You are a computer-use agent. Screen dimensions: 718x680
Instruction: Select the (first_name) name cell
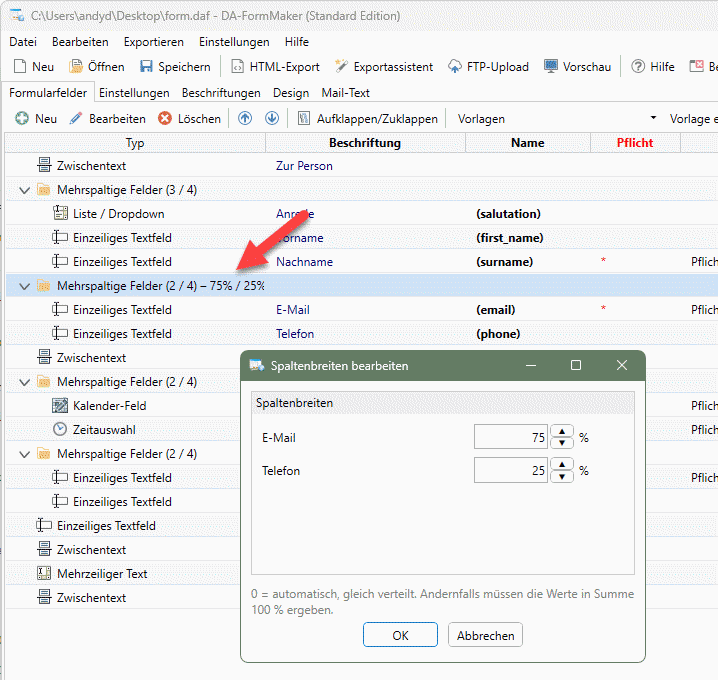[x=510, y=238]
